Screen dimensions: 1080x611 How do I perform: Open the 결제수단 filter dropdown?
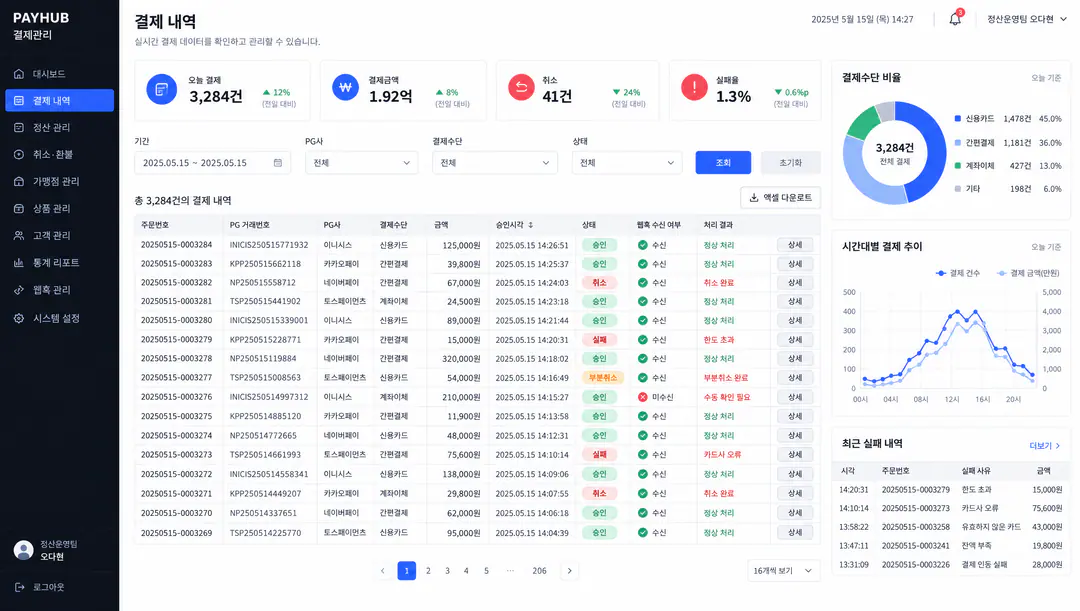click(494, 163)
